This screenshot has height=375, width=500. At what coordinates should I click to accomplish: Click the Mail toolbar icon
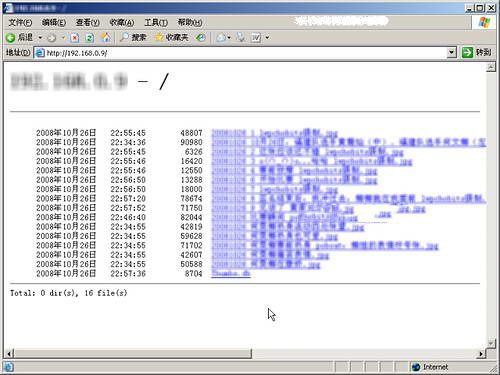[221, 38]
